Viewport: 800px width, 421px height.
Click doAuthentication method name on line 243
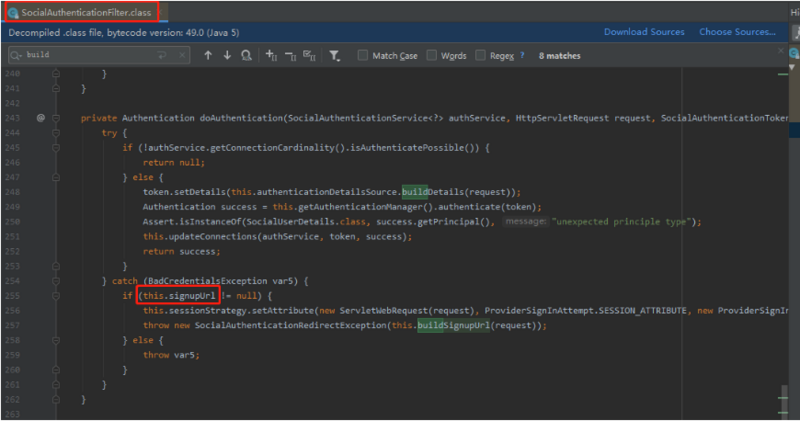[241, 118]
